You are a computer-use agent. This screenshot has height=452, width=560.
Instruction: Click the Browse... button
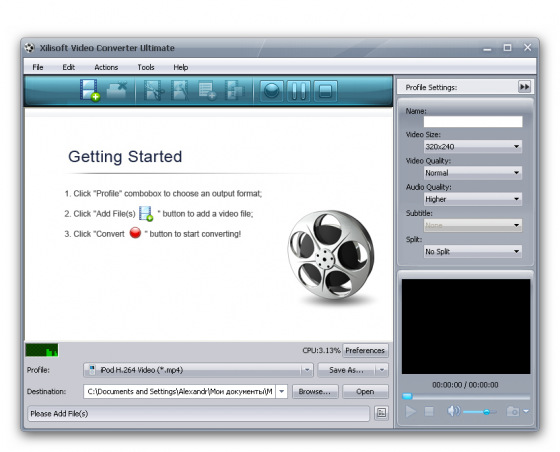click(315, 392)
